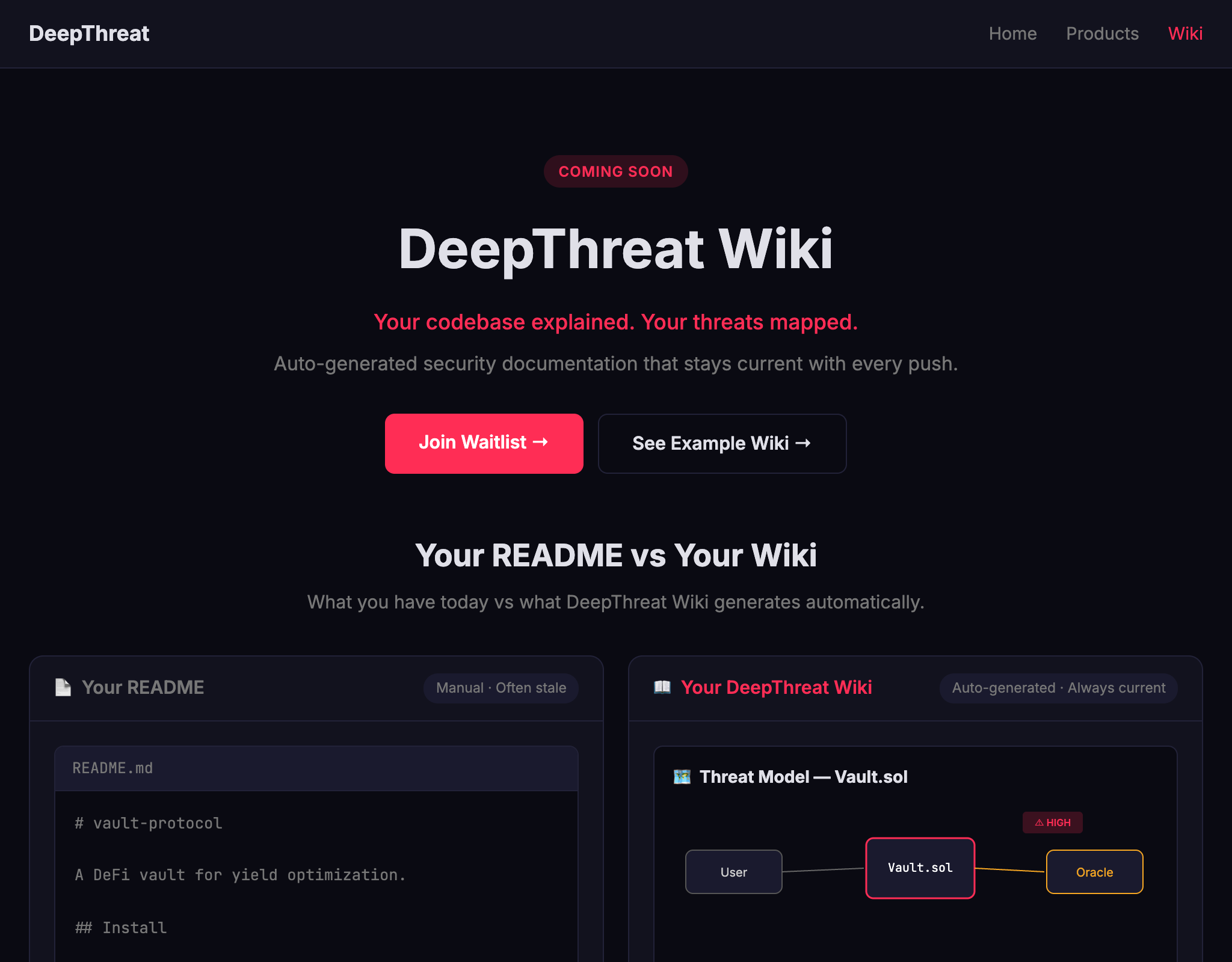Click See Example Wiki button

click(722, 444)
